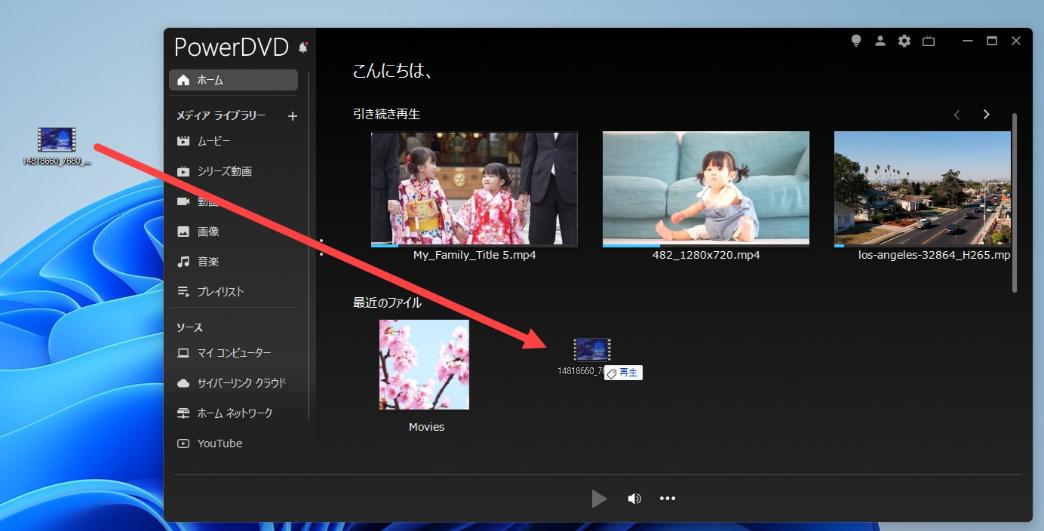
Task: Minimize the PowerDVD window
Action: (x=967, y=41)
